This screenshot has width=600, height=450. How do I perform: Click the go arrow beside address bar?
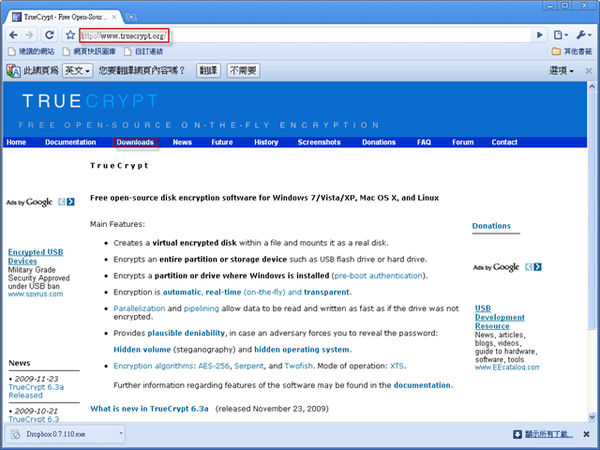coord(540,35)
